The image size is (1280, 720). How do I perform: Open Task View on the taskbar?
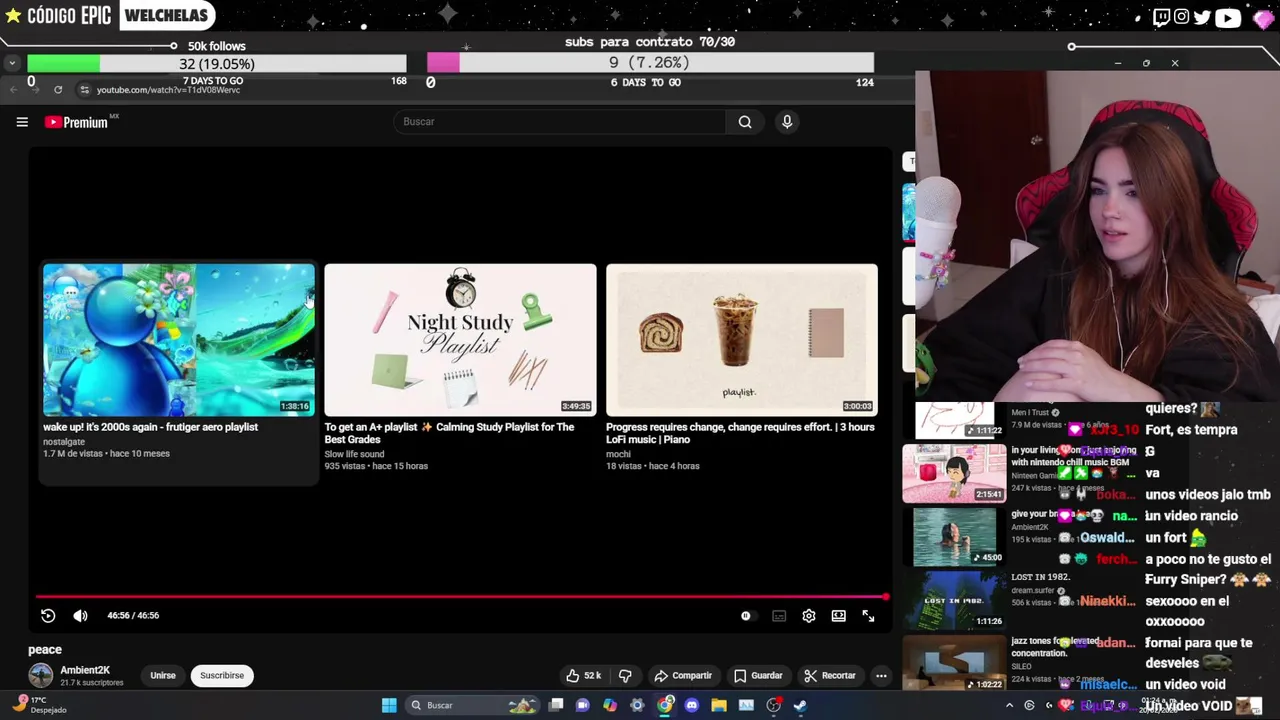[x=556, y=705]
